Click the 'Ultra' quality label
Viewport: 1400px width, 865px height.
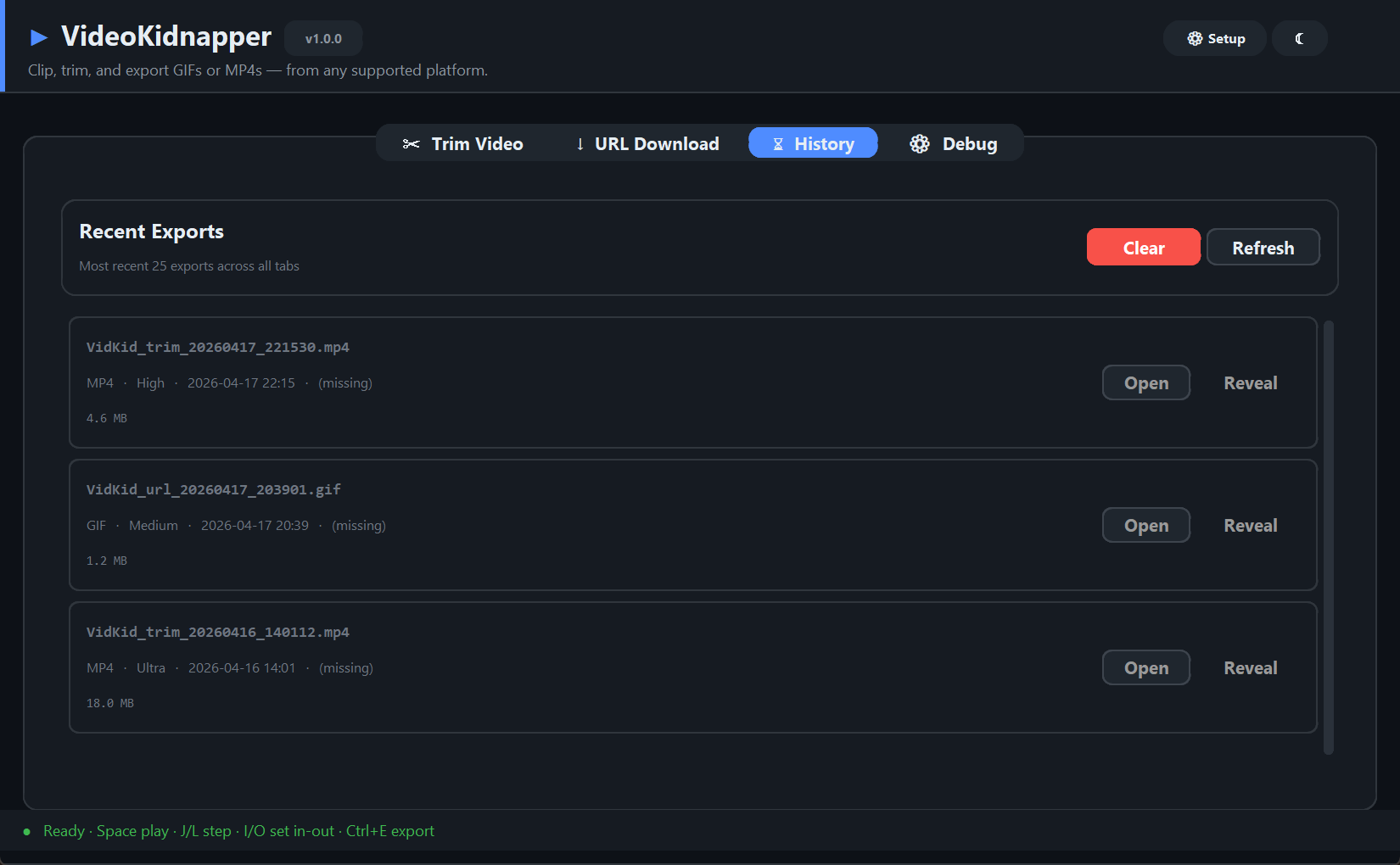pyautogui.click(x=151, y=667)
